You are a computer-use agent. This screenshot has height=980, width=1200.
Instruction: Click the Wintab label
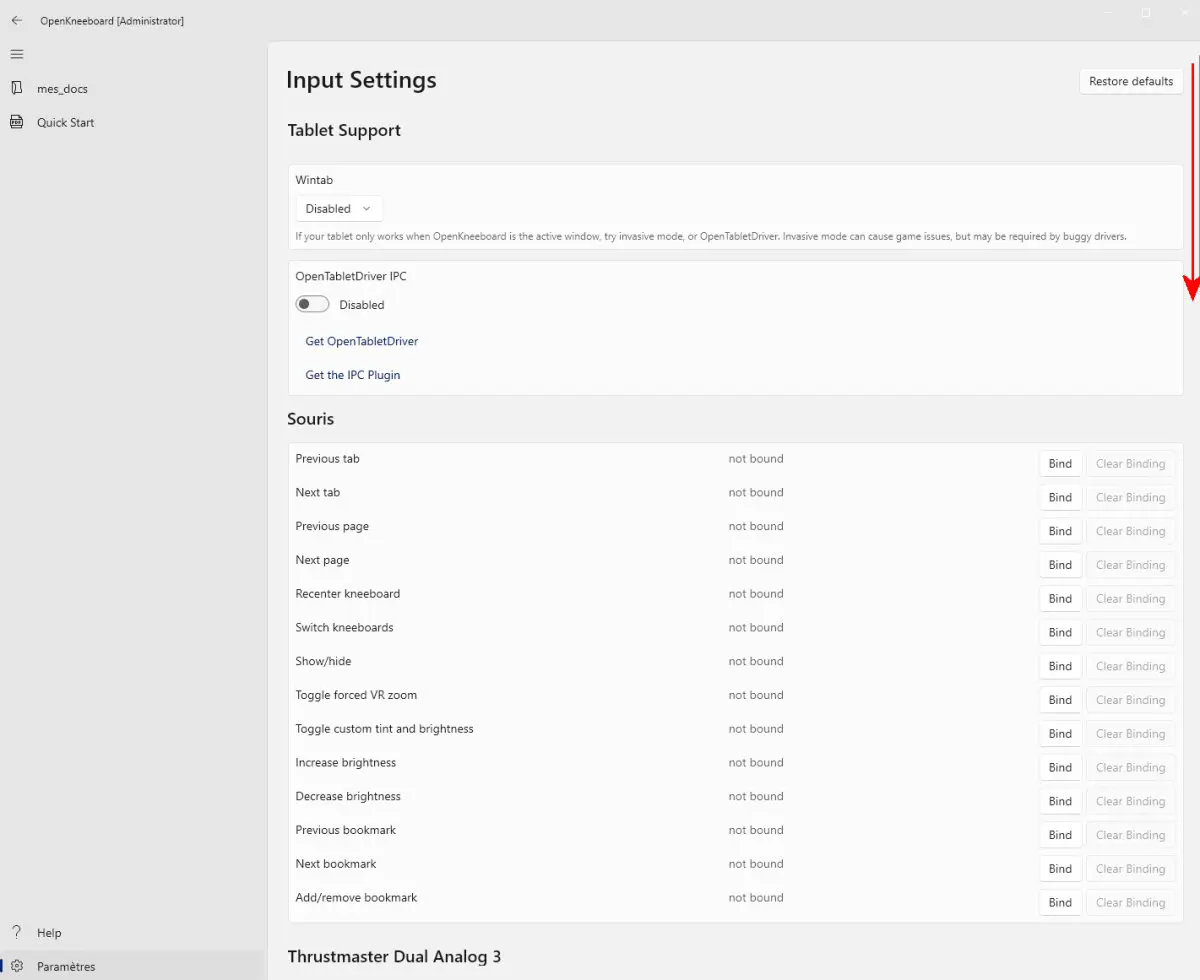pos(314,180)
